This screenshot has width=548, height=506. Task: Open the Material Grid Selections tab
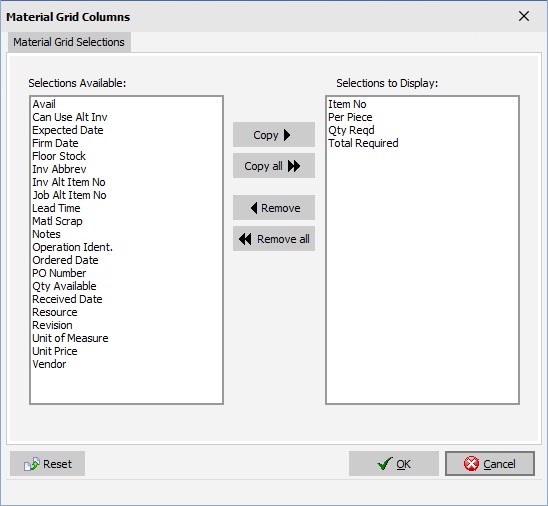pyautogui.click(x=69, y=42)
